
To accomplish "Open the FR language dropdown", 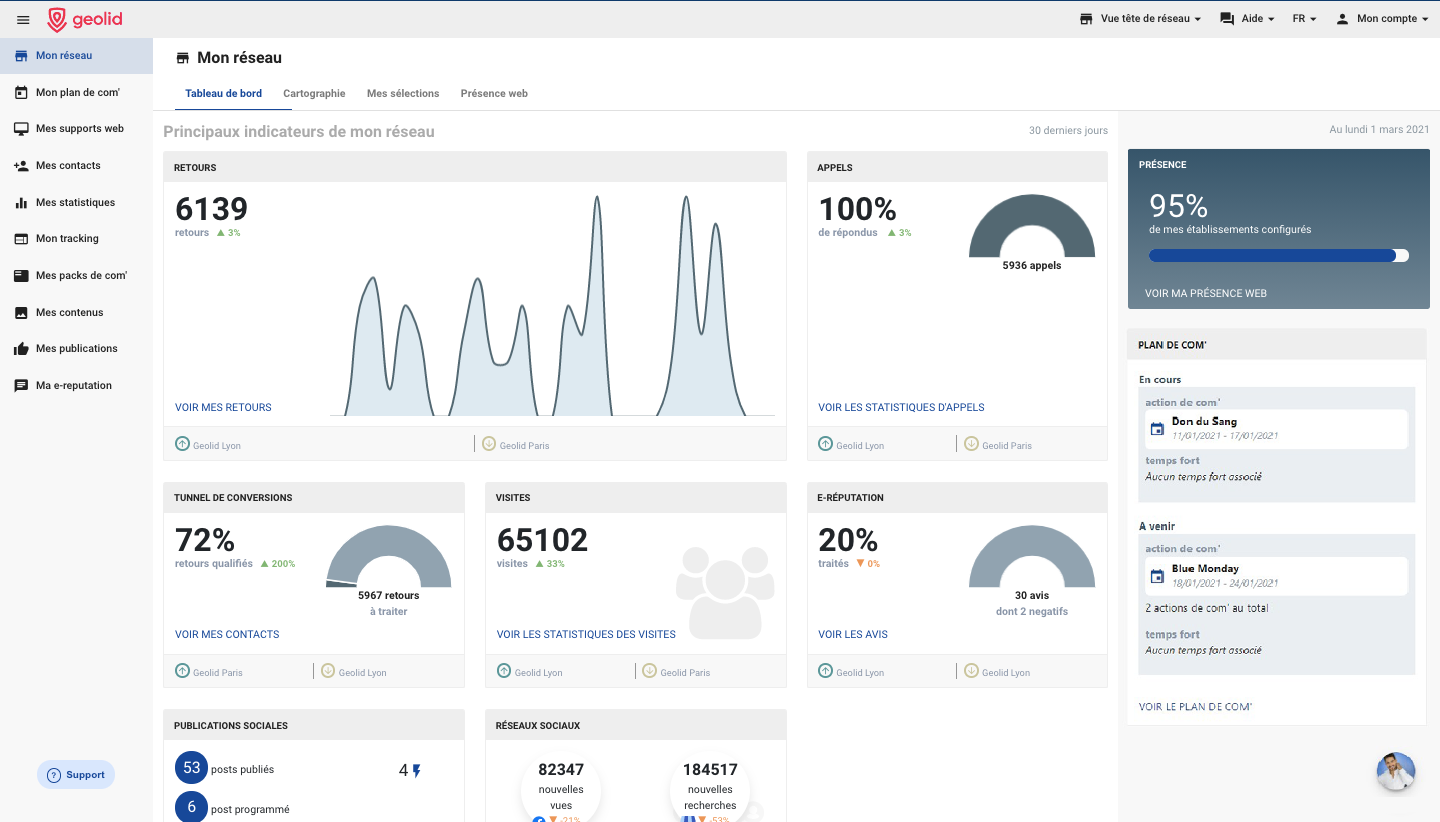I will (x=1304, y=19).
